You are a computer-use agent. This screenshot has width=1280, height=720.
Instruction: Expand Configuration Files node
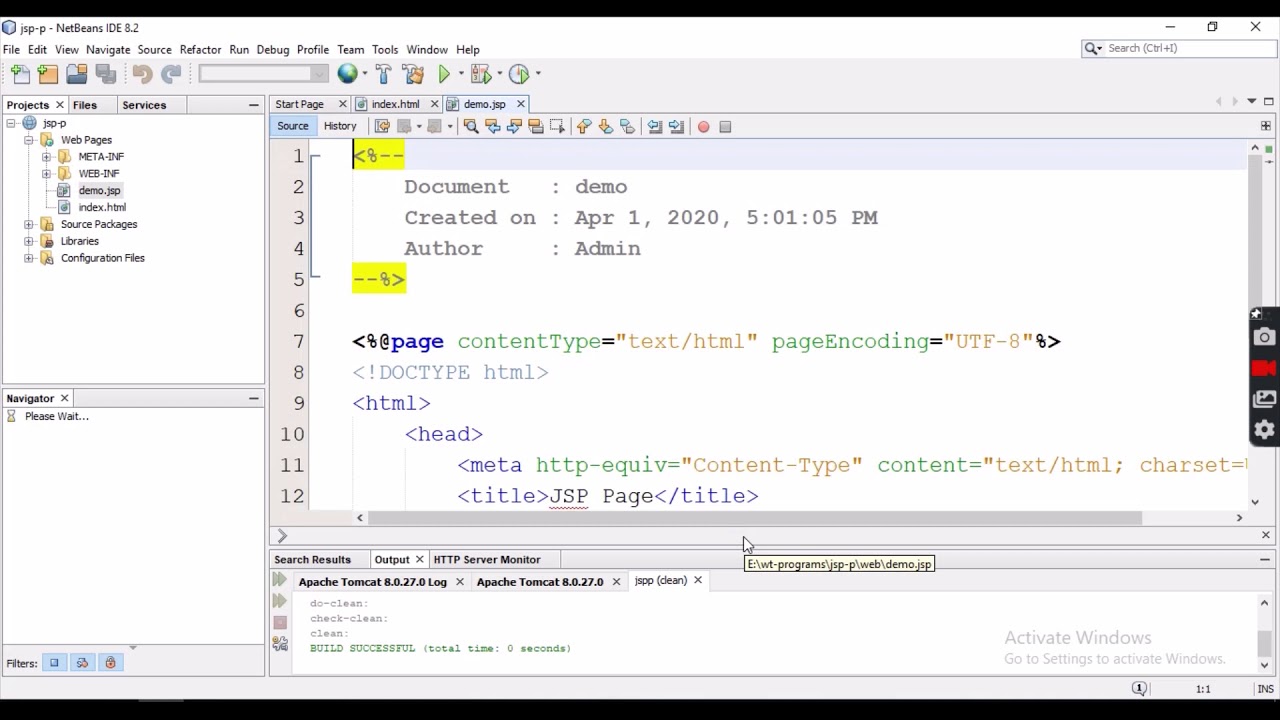pos(29,258)
